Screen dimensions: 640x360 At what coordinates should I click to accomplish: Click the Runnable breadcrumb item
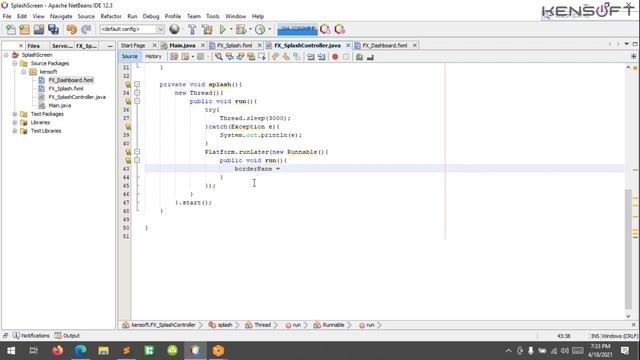[x=329, y=325]
